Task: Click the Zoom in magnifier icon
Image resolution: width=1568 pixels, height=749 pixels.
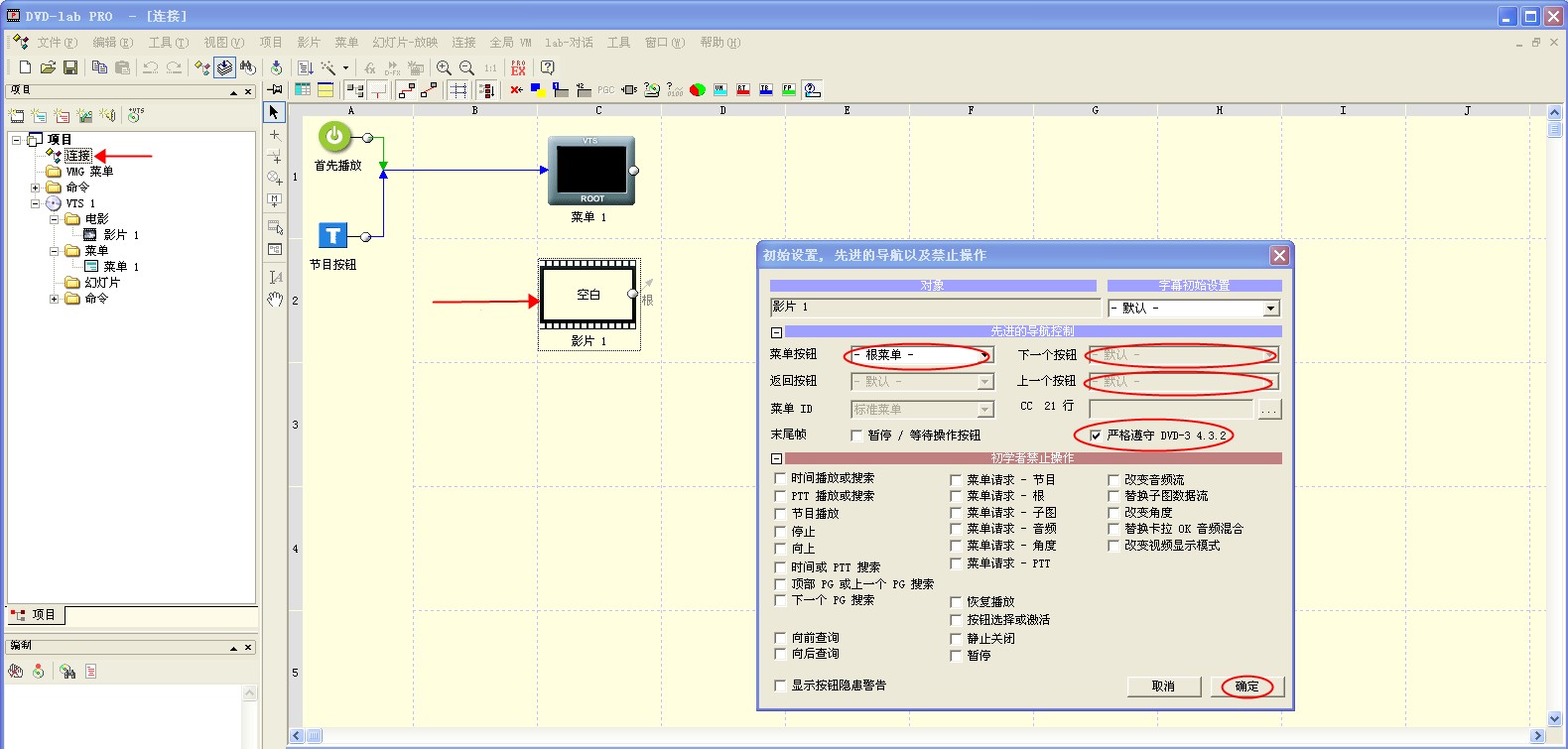Action: coord(444,67)
